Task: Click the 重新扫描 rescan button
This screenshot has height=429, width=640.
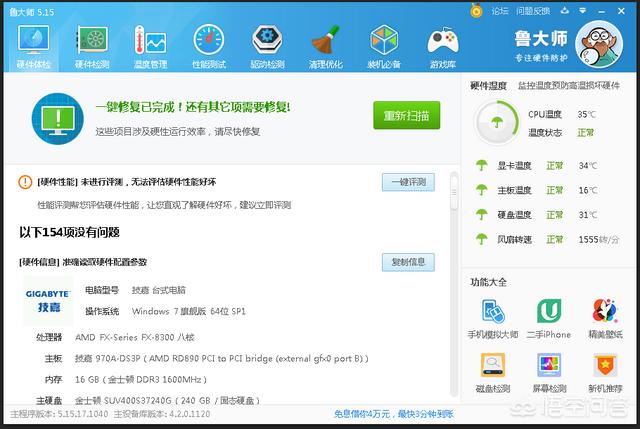Action: (407, 116)
